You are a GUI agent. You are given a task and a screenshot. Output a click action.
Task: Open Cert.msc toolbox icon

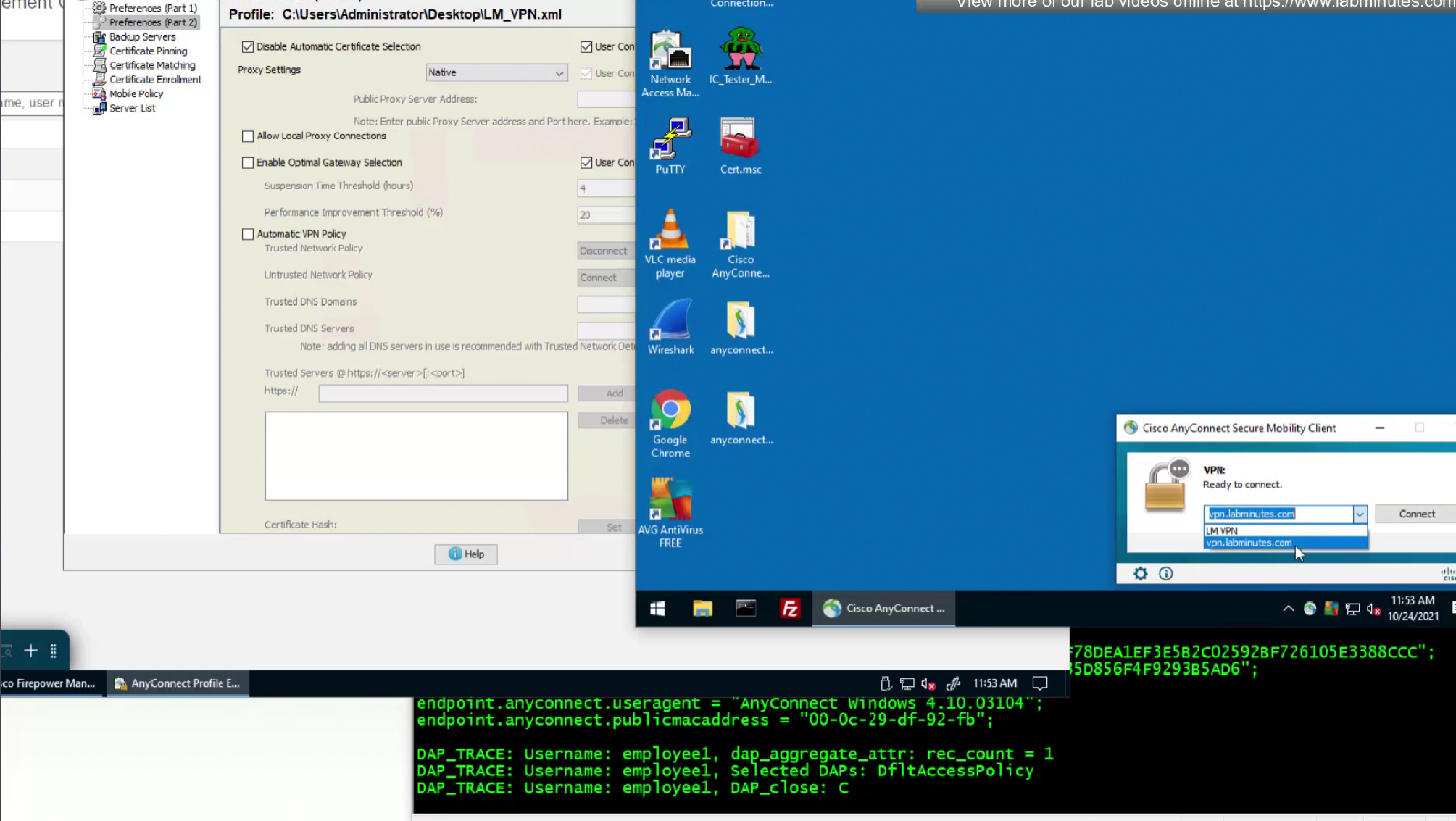click(x=740, y=146)
